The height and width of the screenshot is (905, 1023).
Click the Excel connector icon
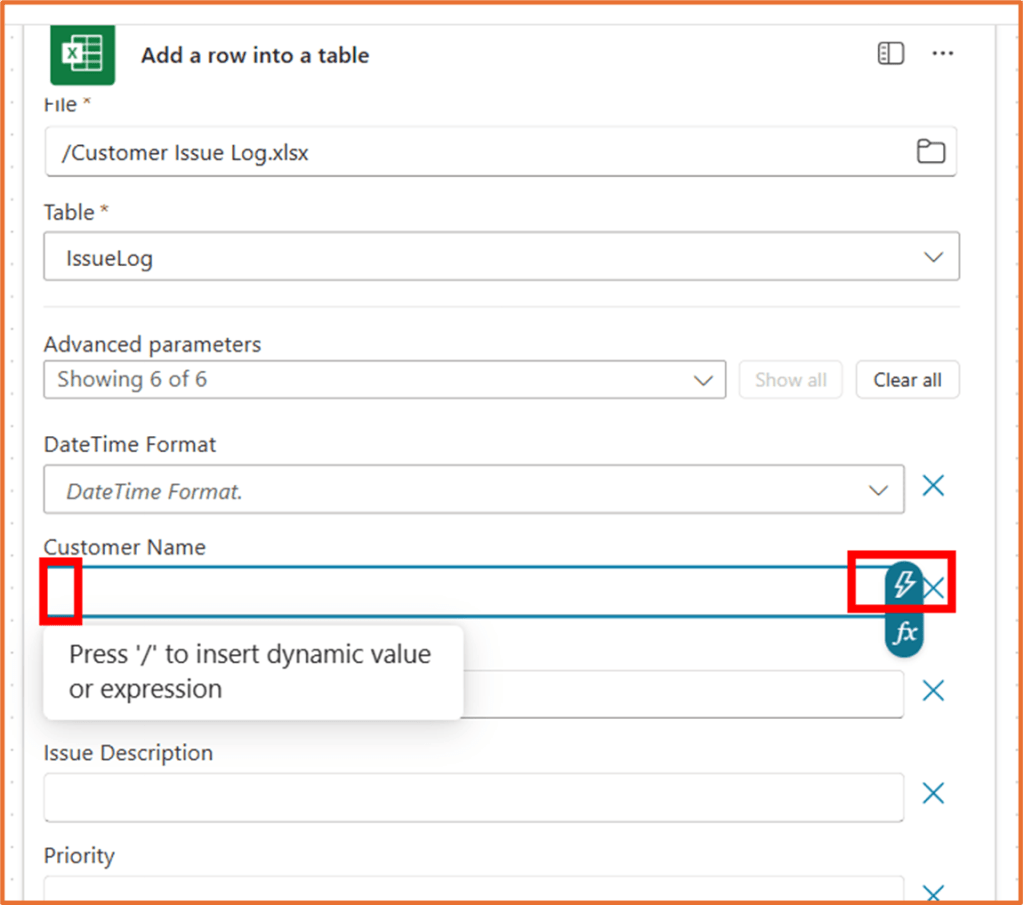[x=82, y=53]
